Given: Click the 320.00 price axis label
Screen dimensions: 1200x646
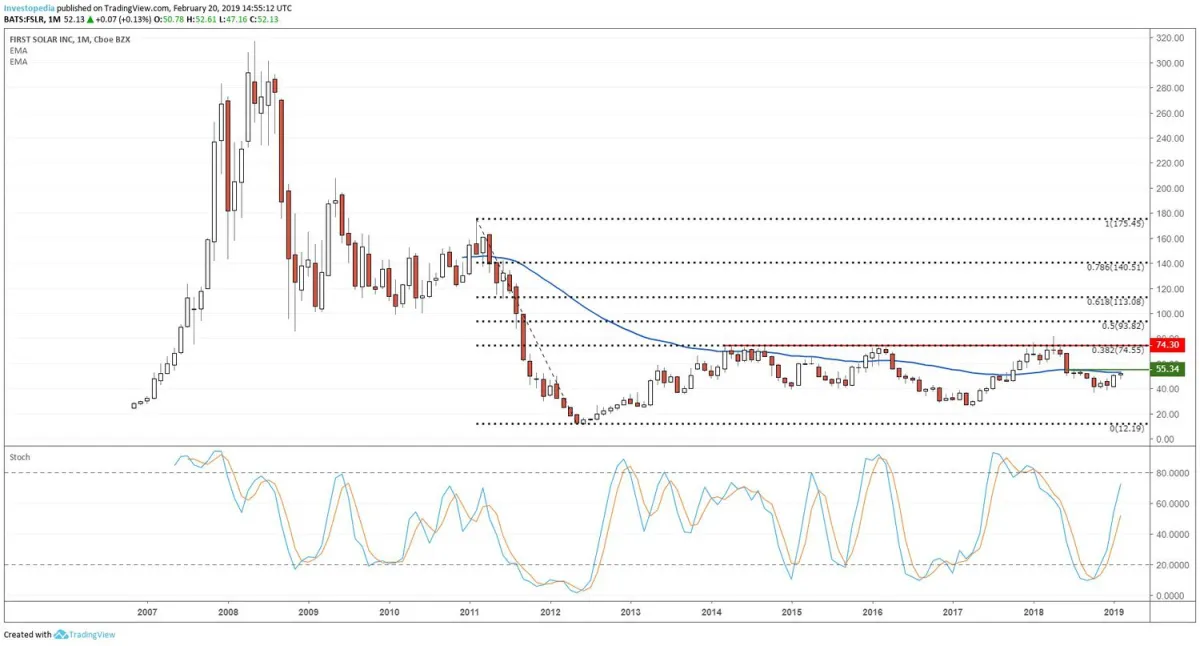Looking at the screenshot, I should pos(1170,38).
